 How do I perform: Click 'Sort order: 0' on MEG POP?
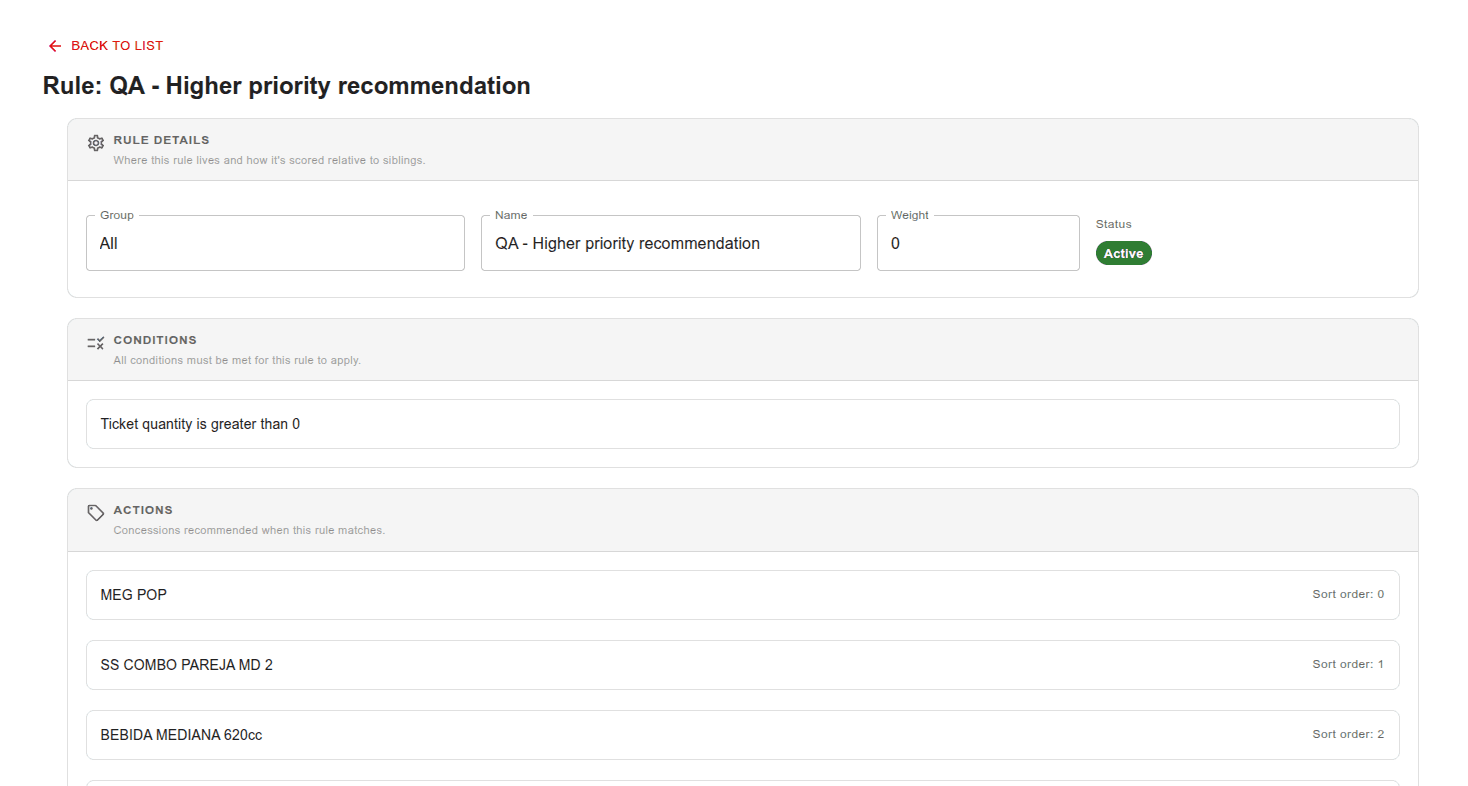point(1348,594)
